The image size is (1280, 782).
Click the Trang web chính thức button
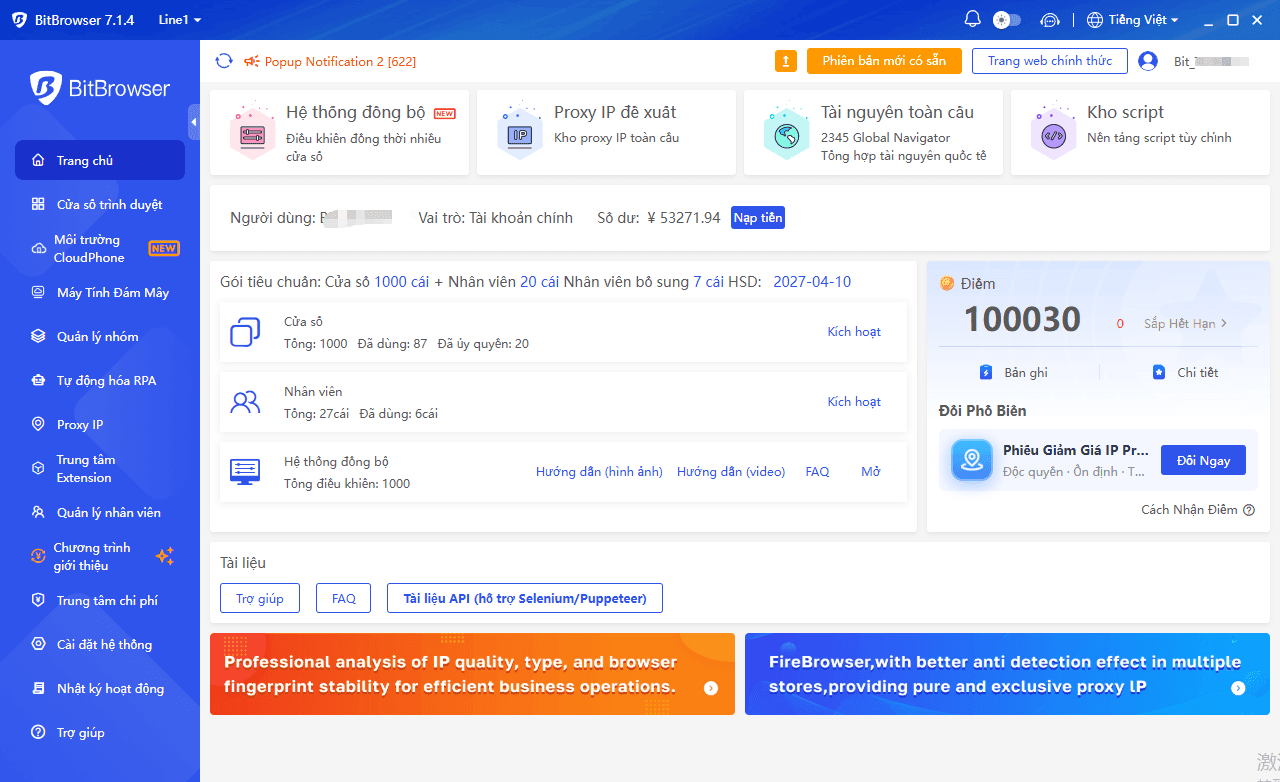(x=1050, y=61)
